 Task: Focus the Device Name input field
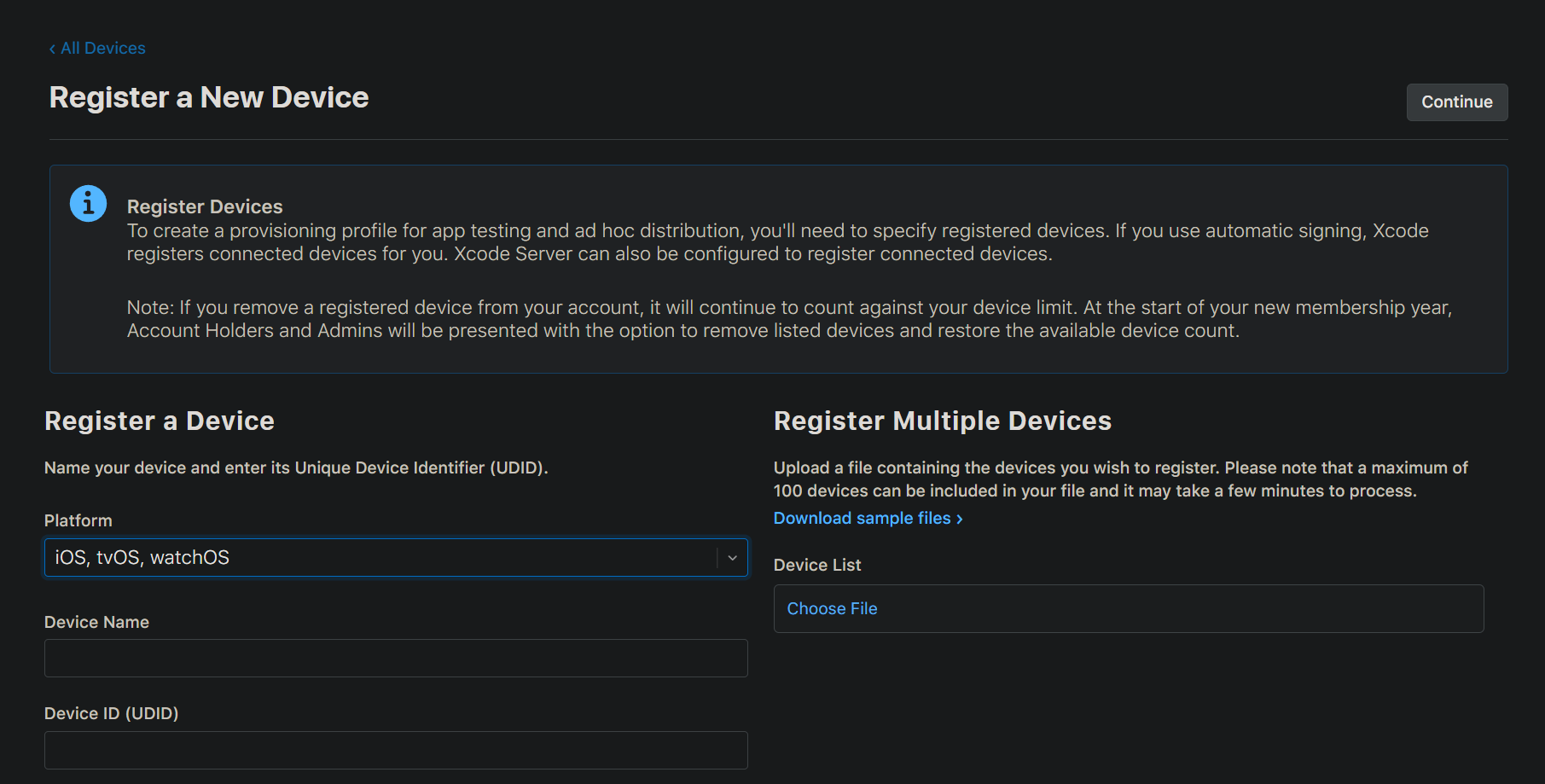tap(396, 659)
